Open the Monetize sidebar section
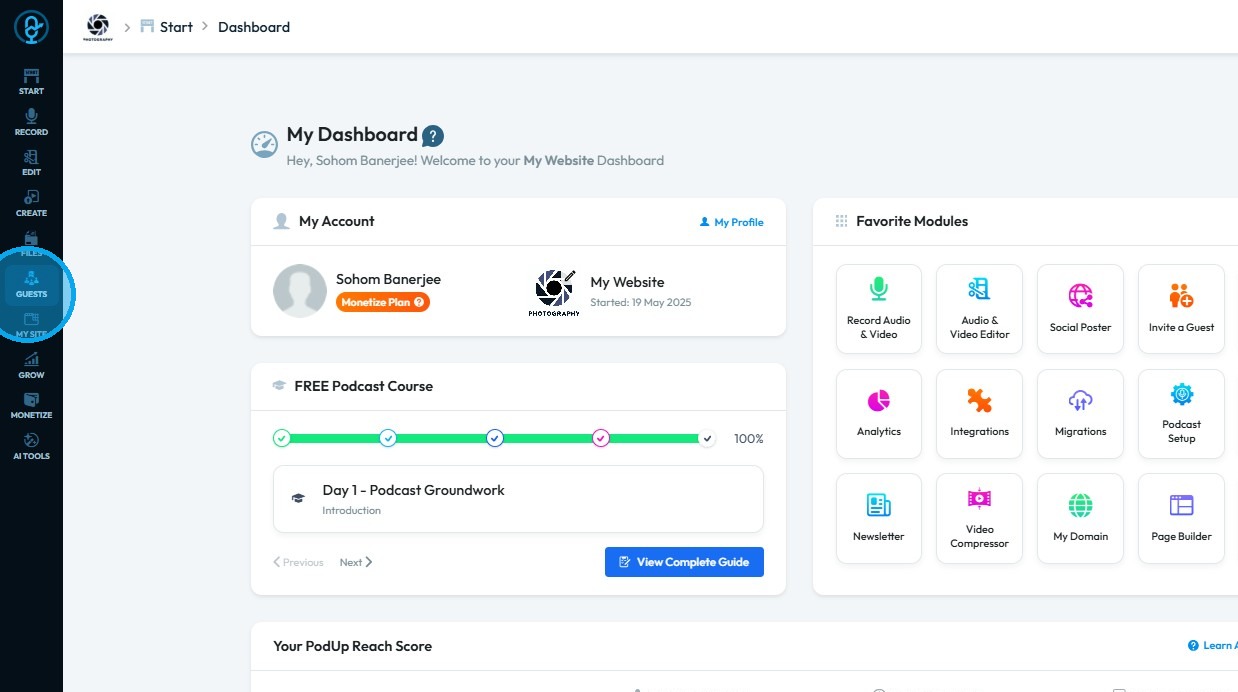Screen dimensions: 1238x692 (x=31, y=405)
